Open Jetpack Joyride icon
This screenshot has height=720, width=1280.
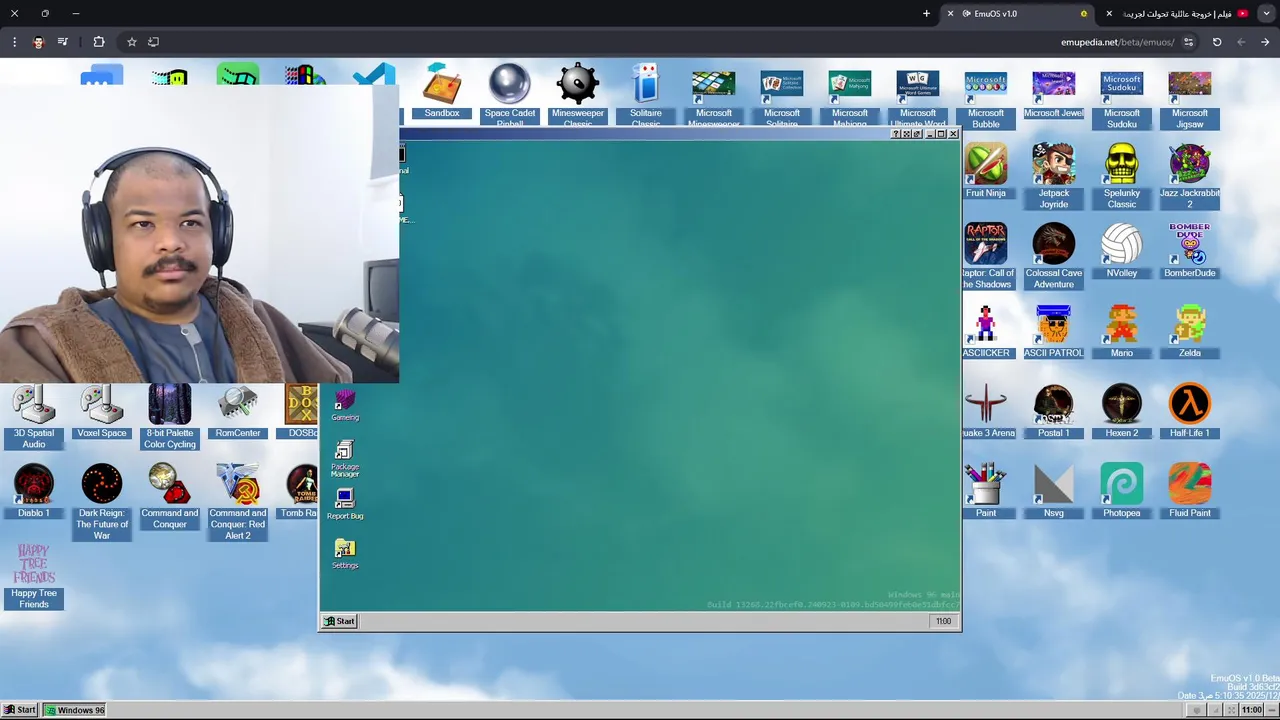point(1054,175)
